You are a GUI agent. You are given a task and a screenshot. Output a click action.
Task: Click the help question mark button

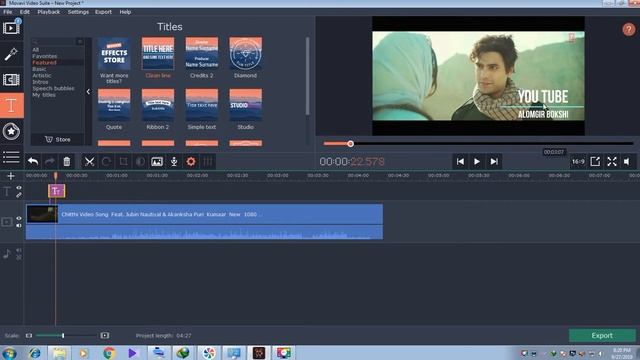click(629, 29)
